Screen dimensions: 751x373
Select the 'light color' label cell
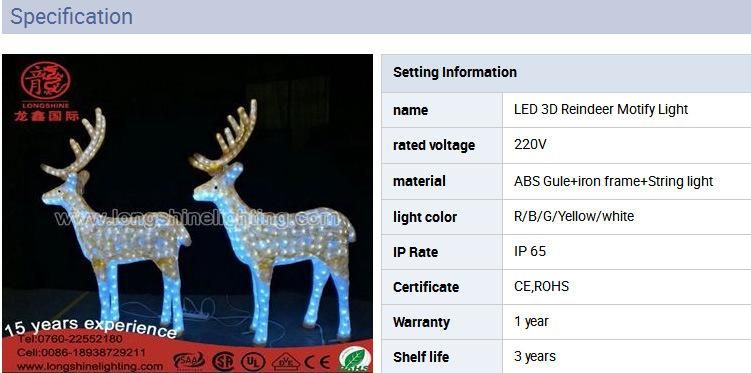(x=442, y=217)
